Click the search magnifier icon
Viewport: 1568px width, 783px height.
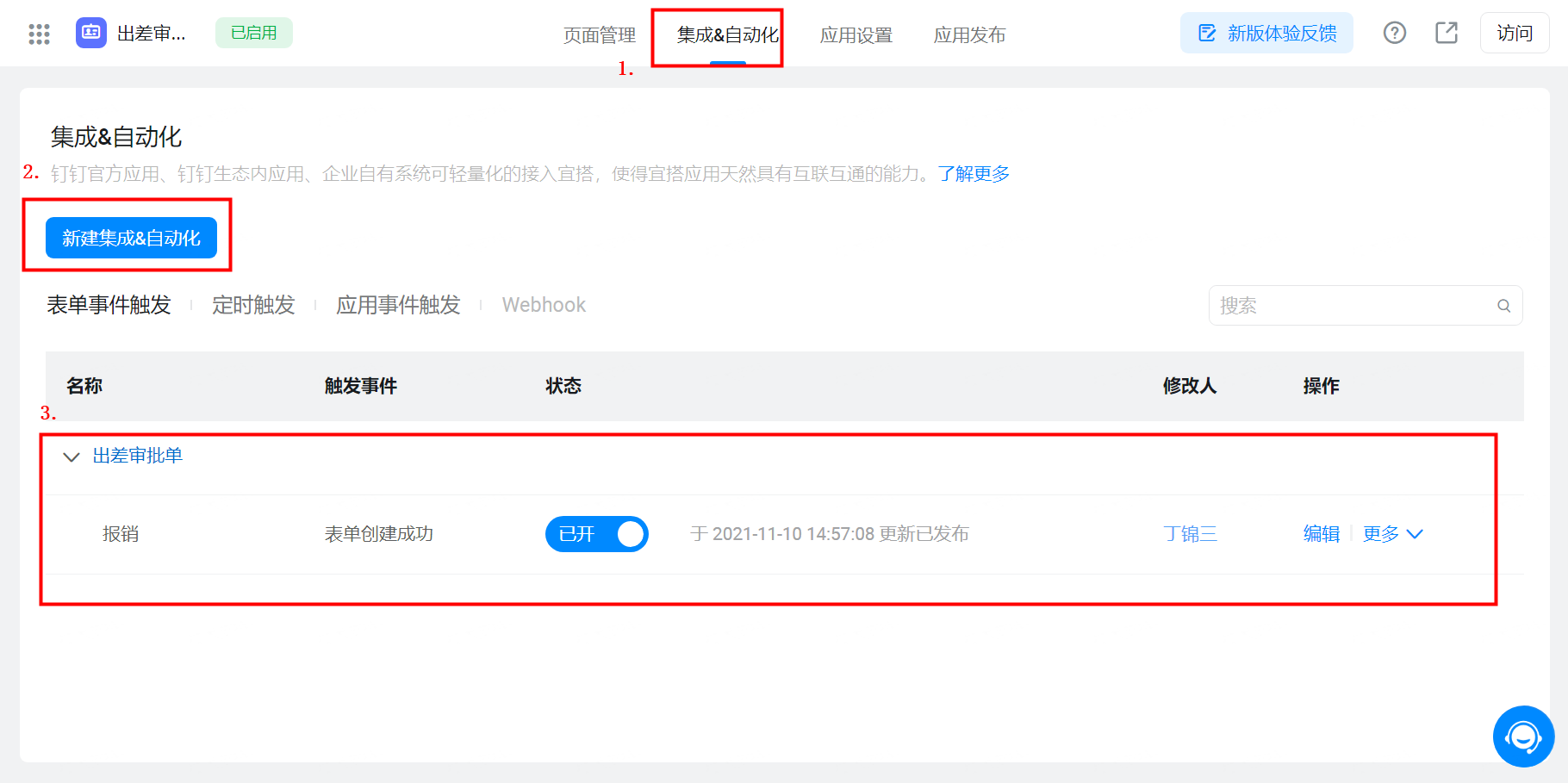[1503, 306]
